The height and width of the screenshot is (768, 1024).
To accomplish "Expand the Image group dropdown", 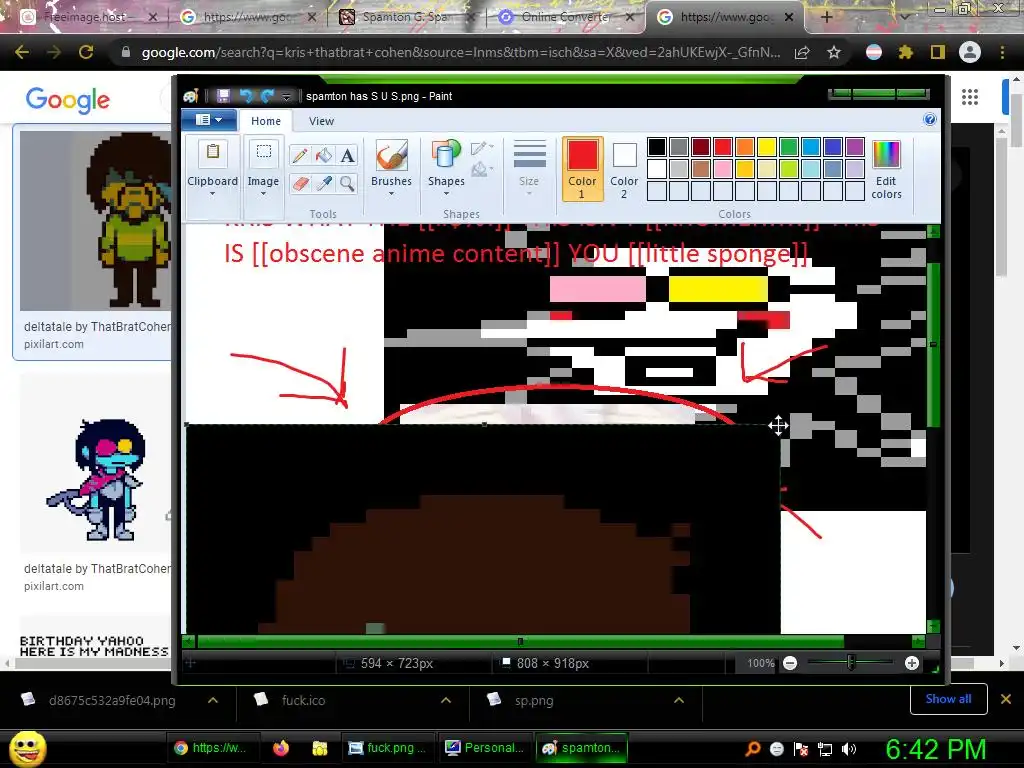I will coord(263,194).
